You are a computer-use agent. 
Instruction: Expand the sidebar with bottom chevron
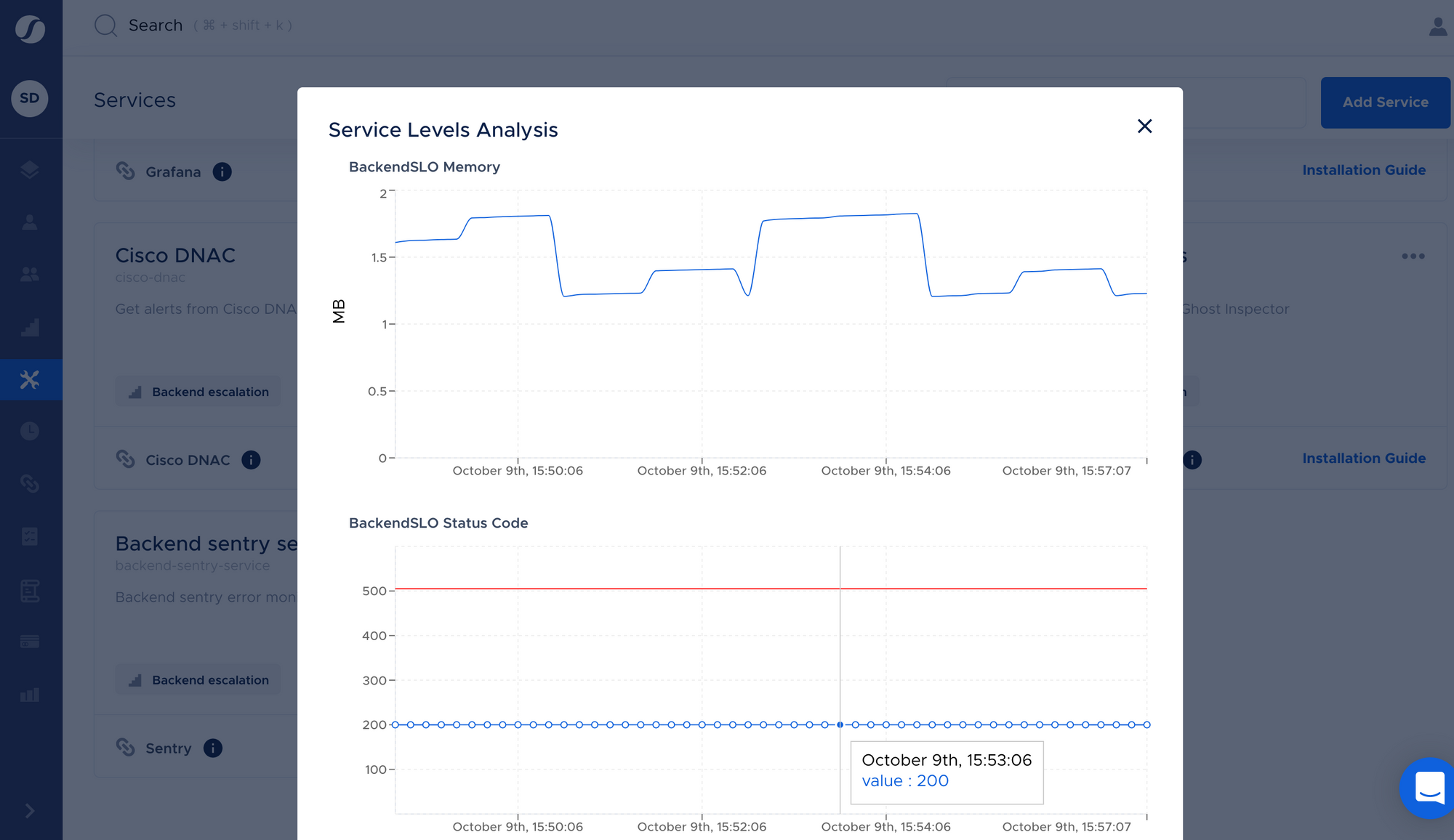tap(30, 811)
